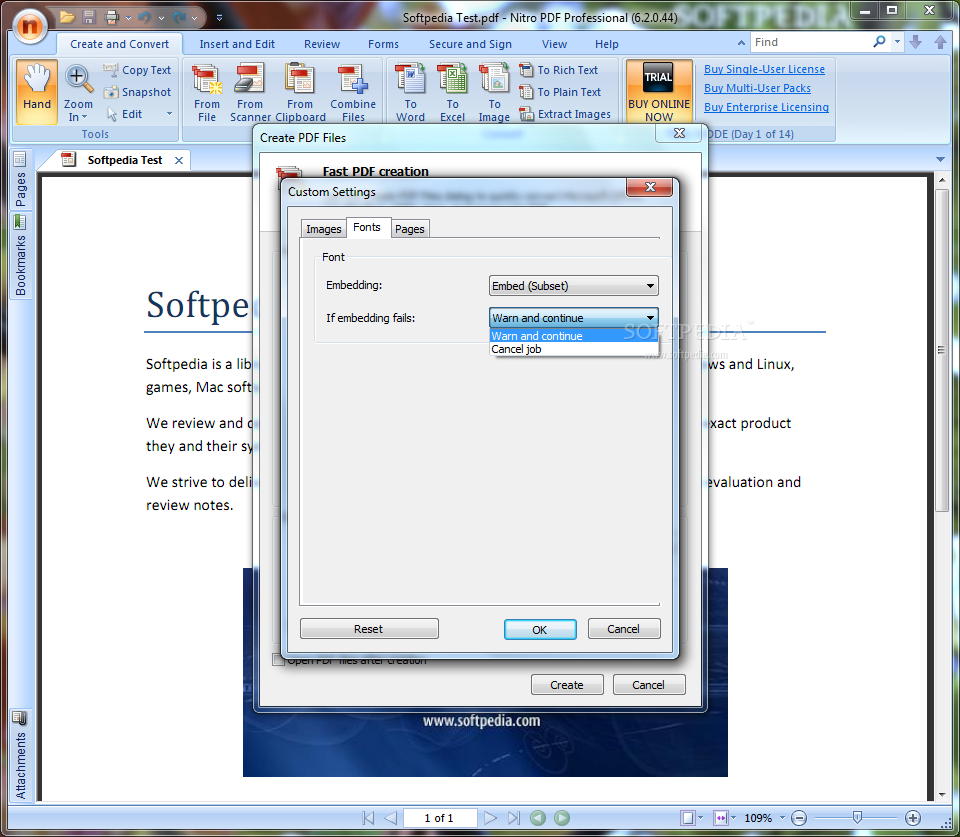The height and width of the screenshot is (837, 960).
Task: Click the next view green button
Action: [x=561, y=818]
